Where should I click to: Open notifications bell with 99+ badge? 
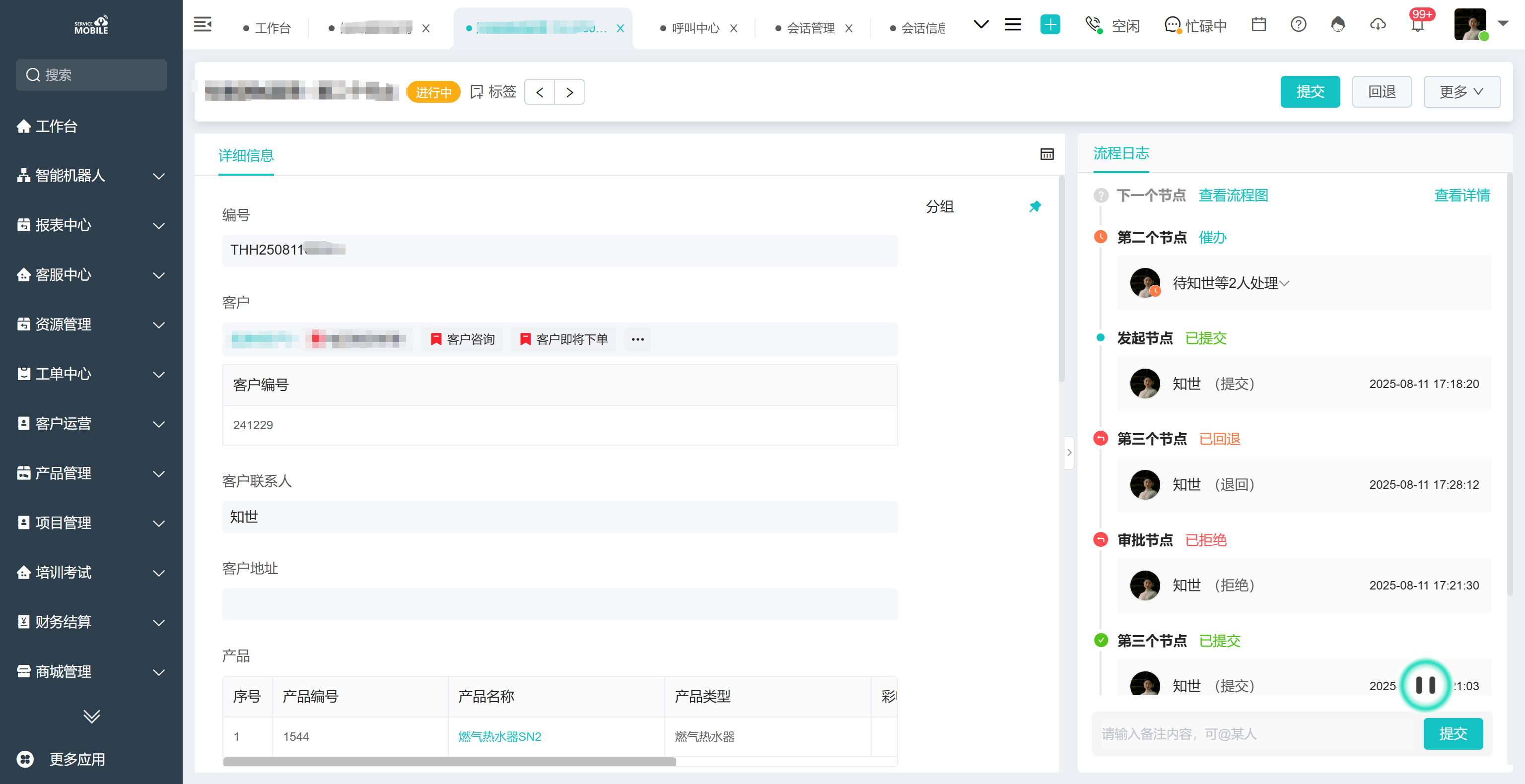tap(1418, 25)
